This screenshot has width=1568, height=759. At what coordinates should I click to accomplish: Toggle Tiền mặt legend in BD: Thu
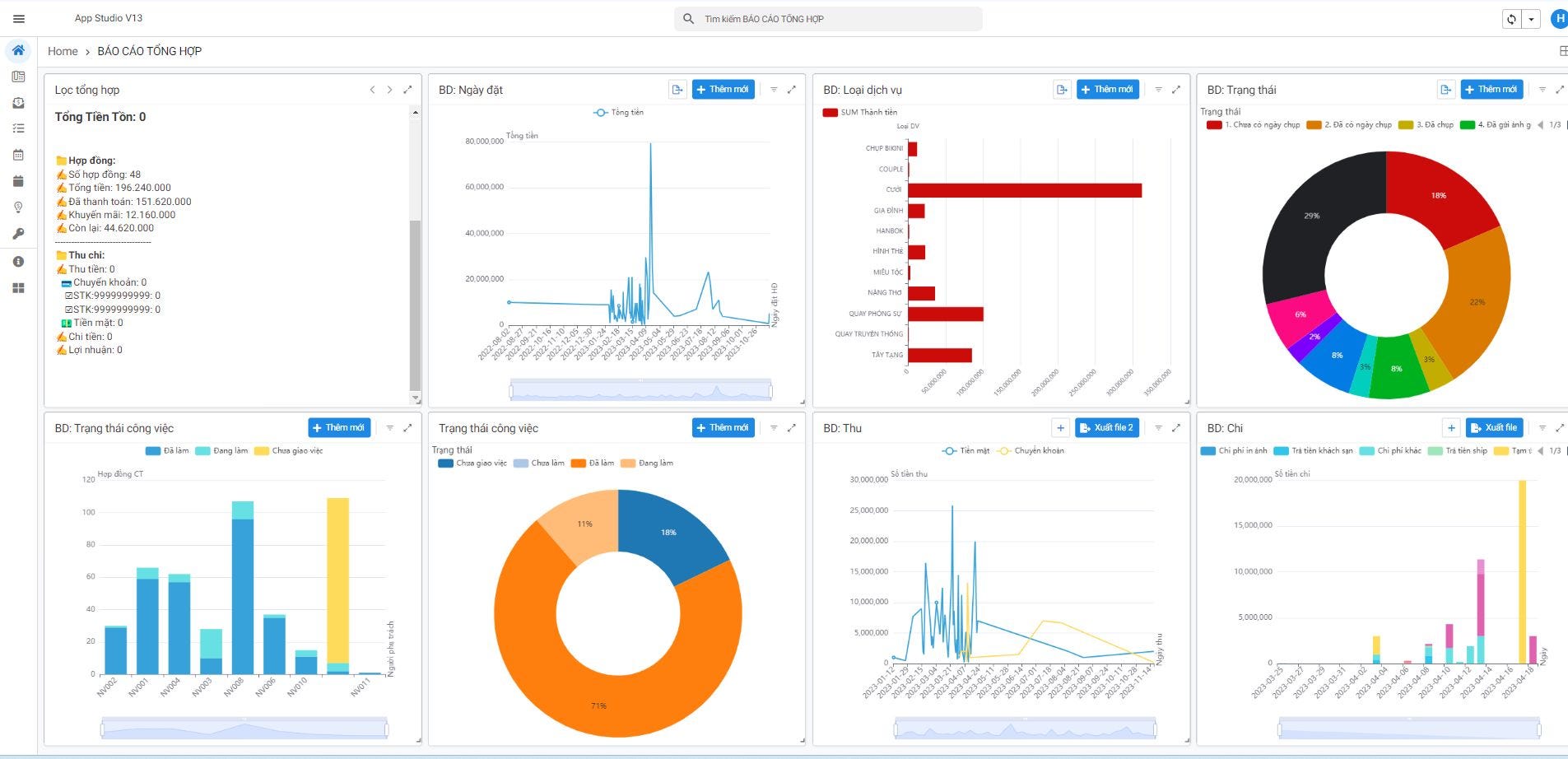click(965, 451)
